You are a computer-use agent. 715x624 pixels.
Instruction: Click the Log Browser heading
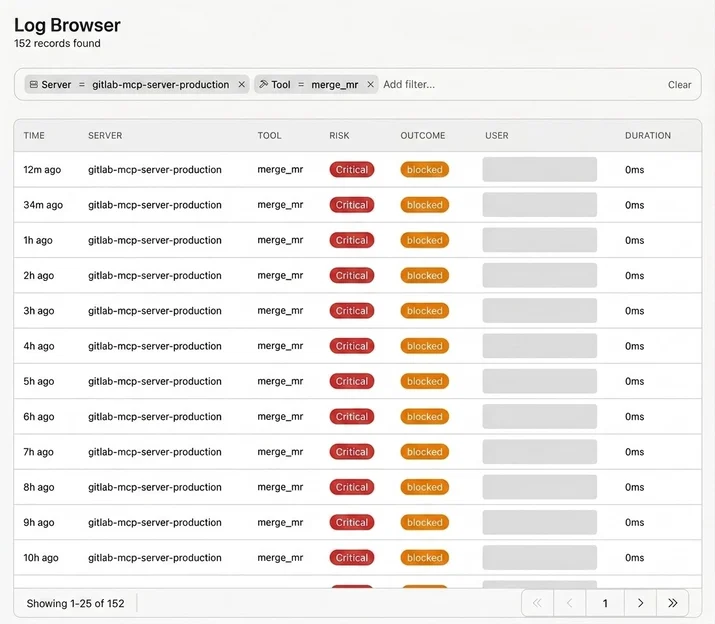(67, 25)
